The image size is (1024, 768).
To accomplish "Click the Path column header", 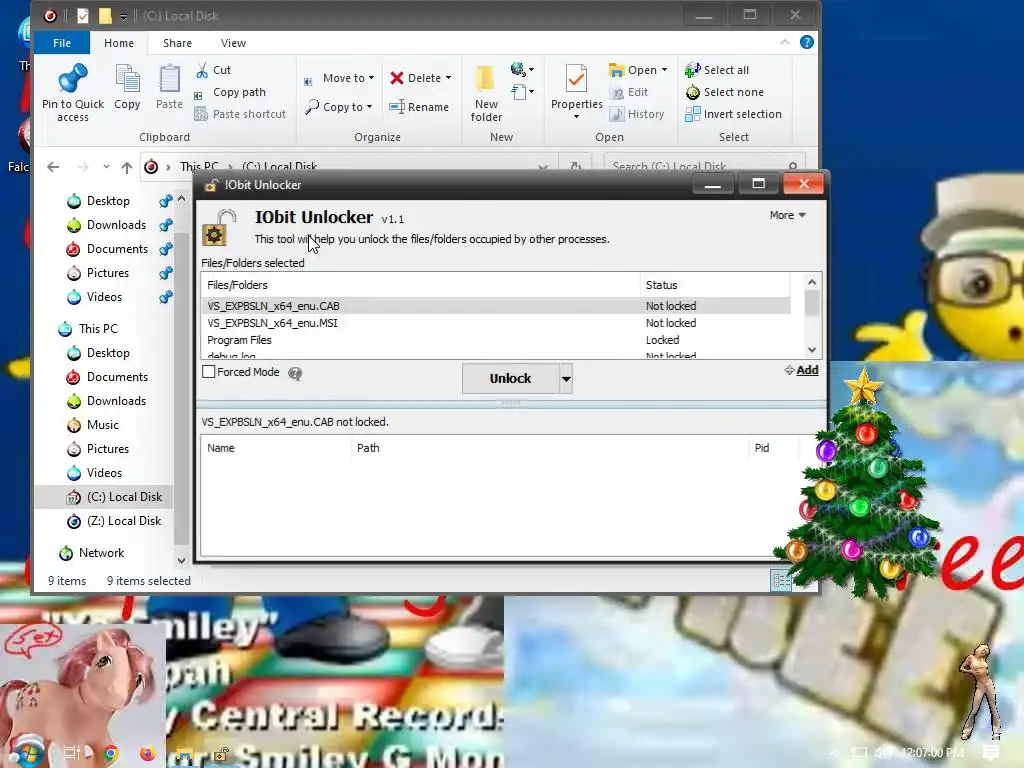I will pos(549,448).
